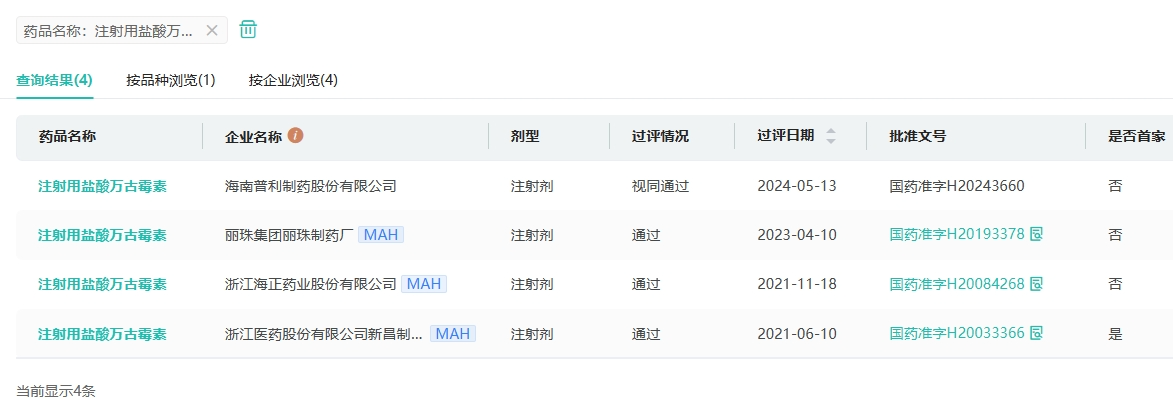
Task: Select the 药品名称 filter tag text
Action: tap(108, 31)
